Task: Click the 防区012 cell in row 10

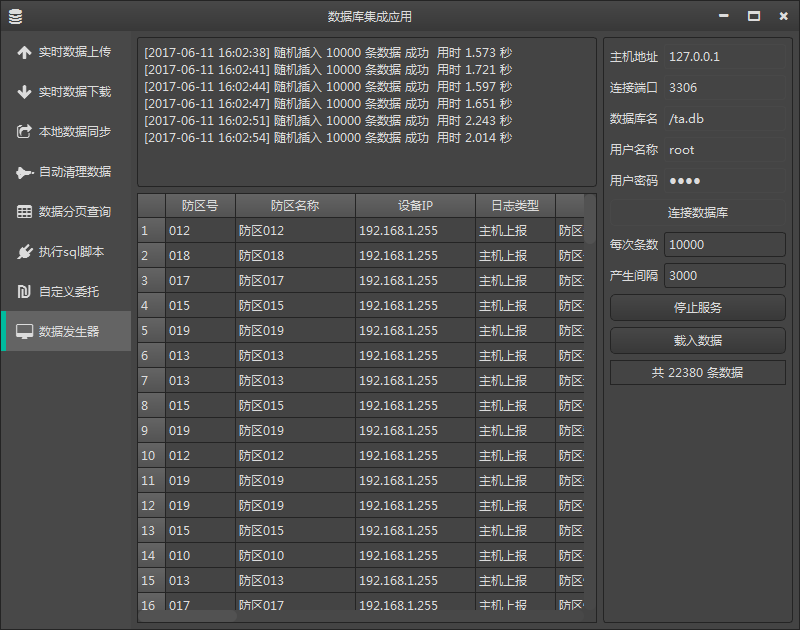Action: pyautogui.click(x=295, y=456)
